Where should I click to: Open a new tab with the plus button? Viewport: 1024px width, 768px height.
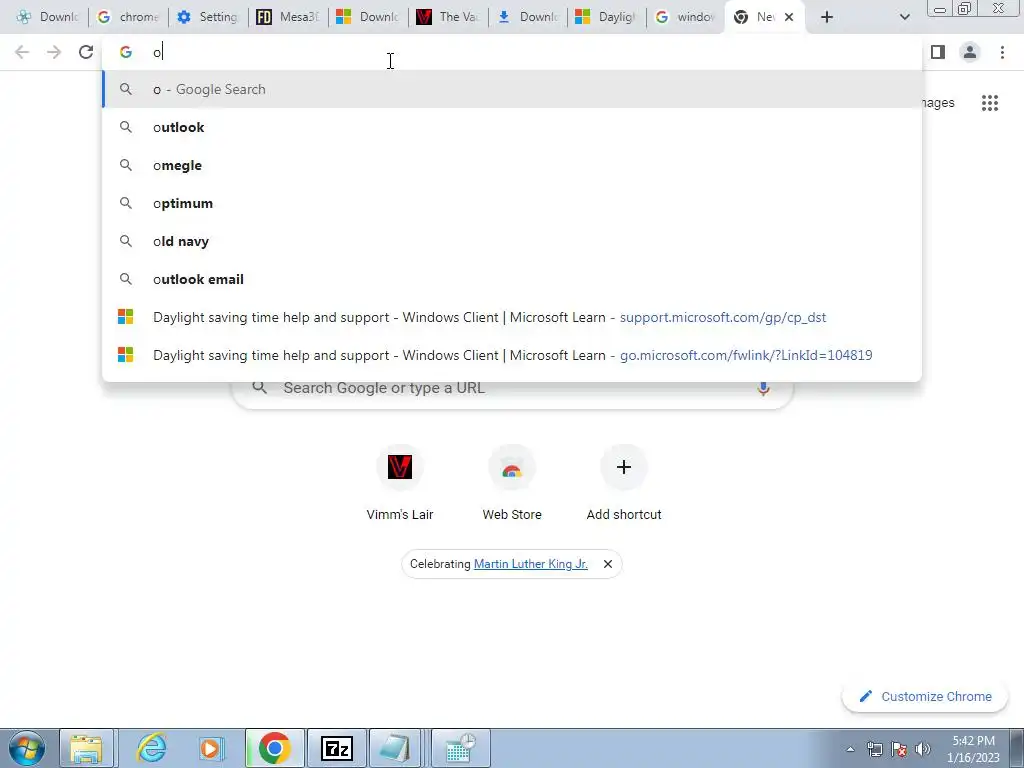click(827, 17)
